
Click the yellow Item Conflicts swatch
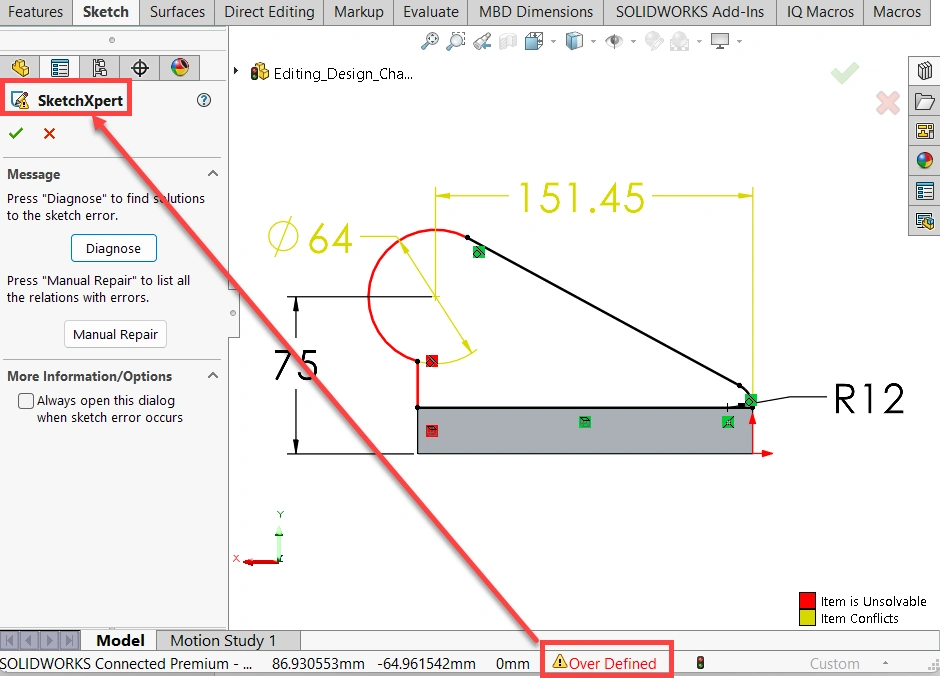(x=807, y=617)
